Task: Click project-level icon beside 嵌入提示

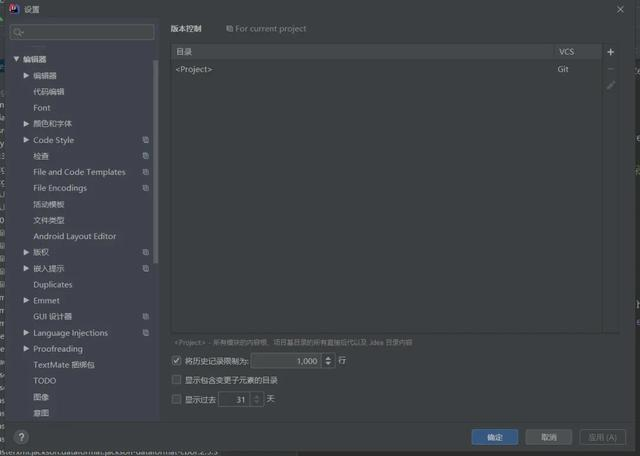Action: [x=145, y=268]
